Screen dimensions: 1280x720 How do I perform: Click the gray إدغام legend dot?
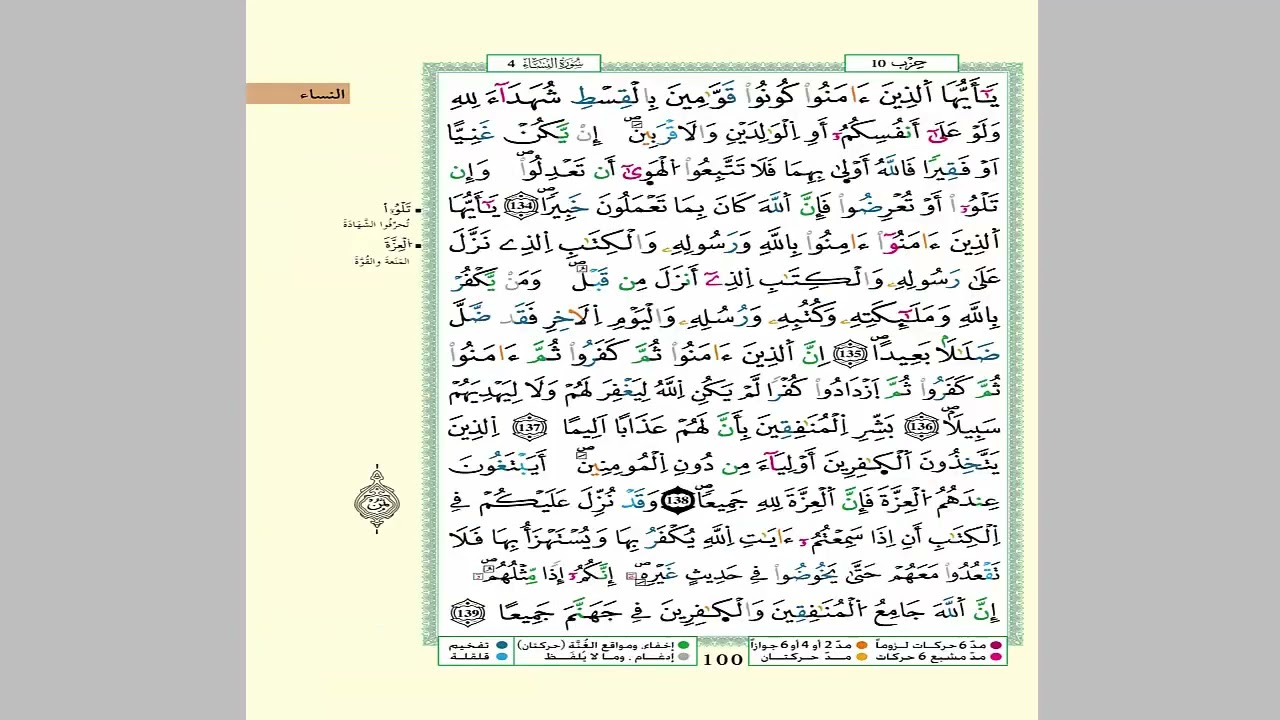point(683,657)
